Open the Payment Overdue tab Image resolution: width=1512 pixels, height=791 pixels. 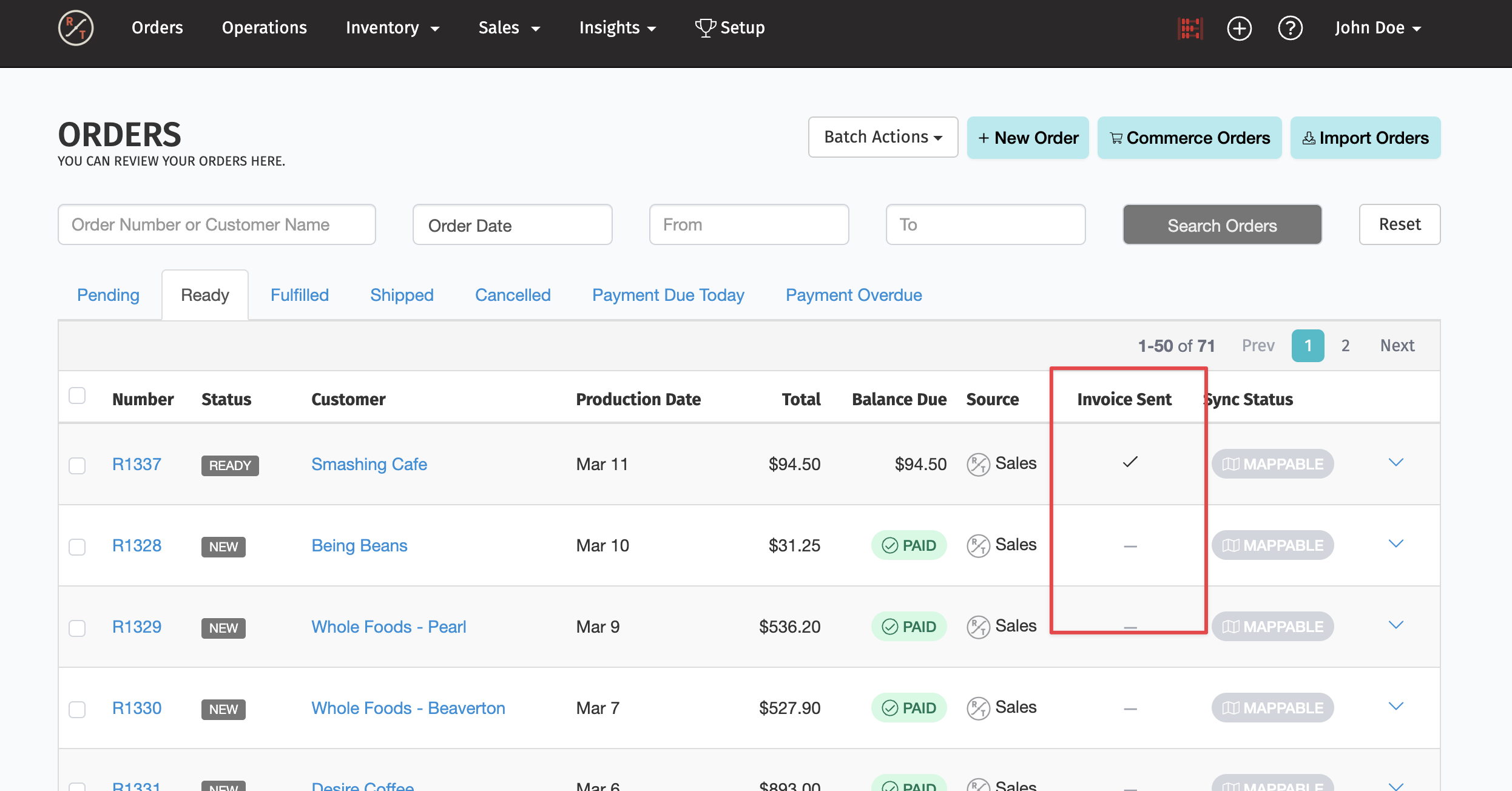[x=854, y=295]
